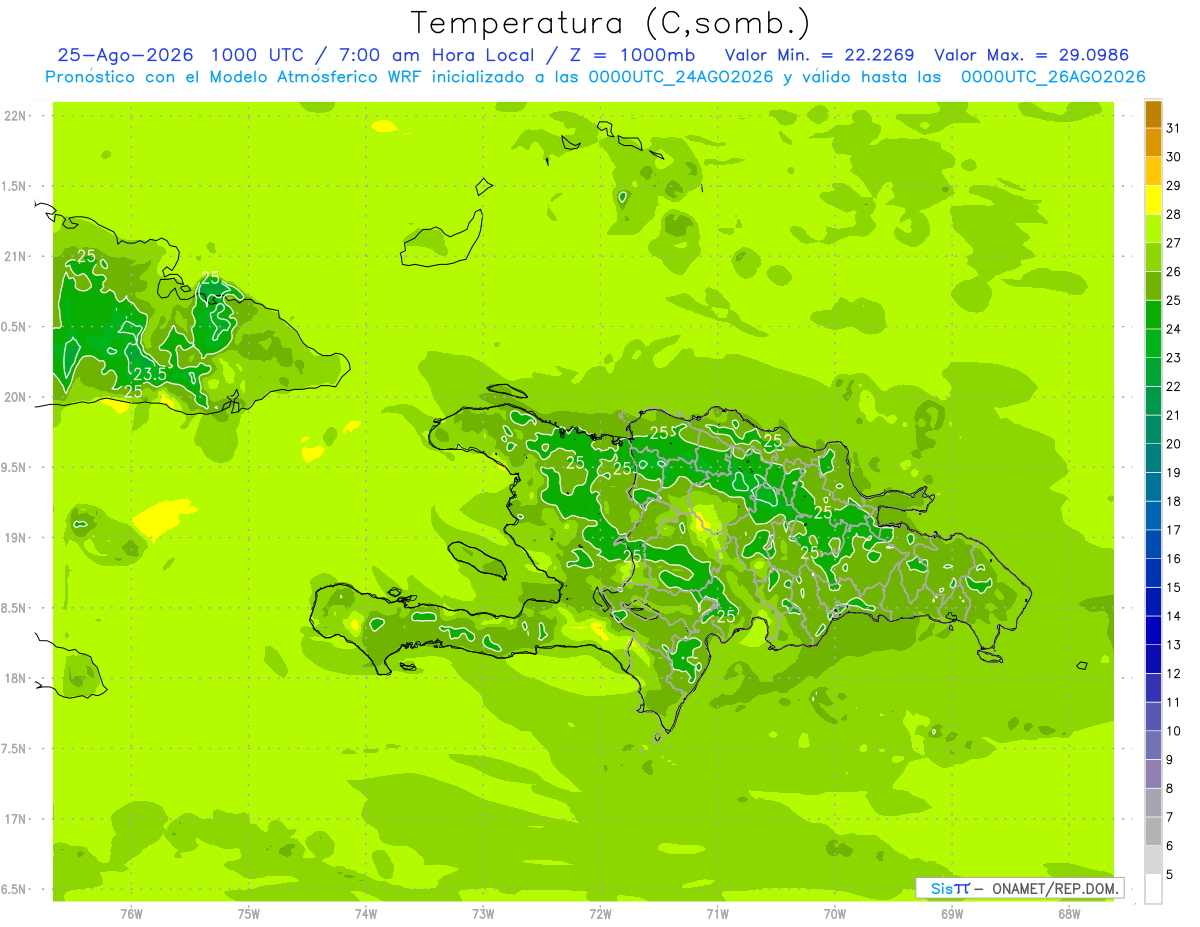1200x927 pixels.
Task: Select the "9.5N" latitude label
Action: [14, 467]
